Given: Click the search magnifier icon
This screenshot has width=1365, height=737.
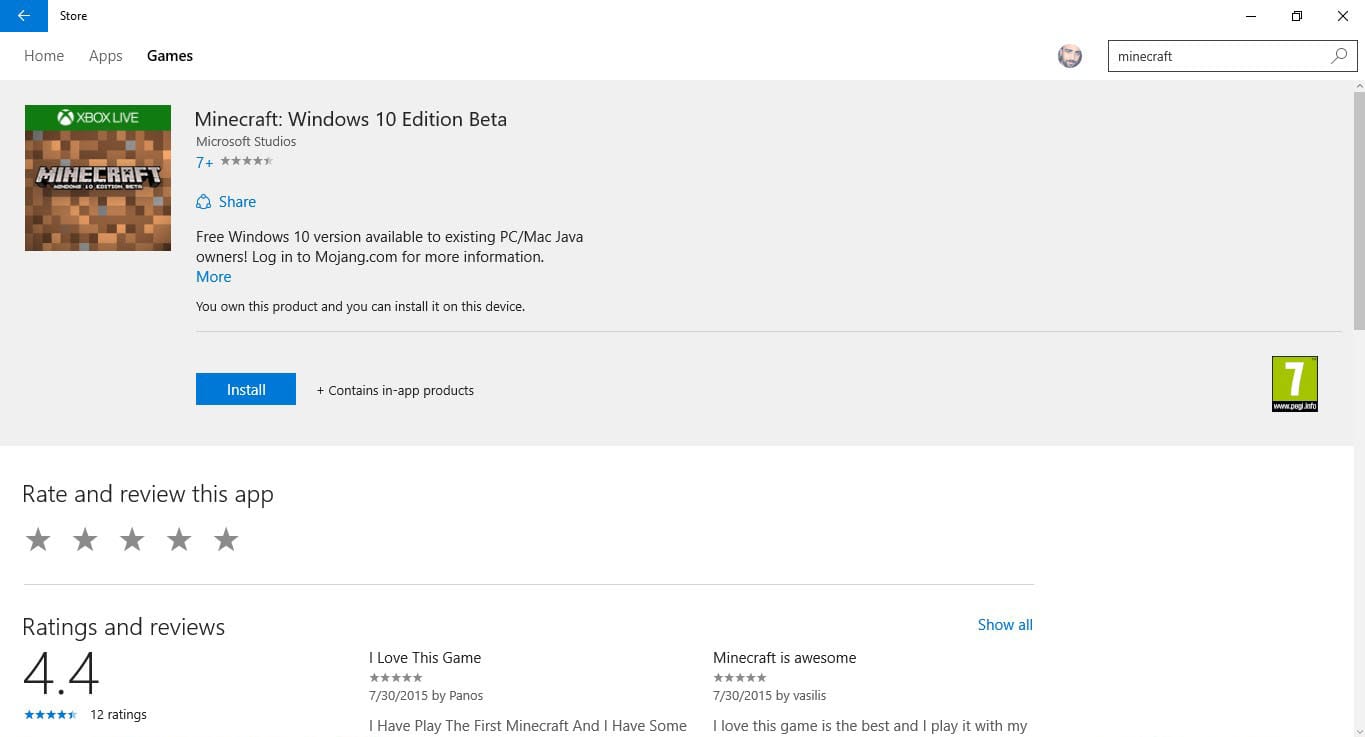Looking at the screenshot, I should pyautogui.click(x=1339, y=56).
